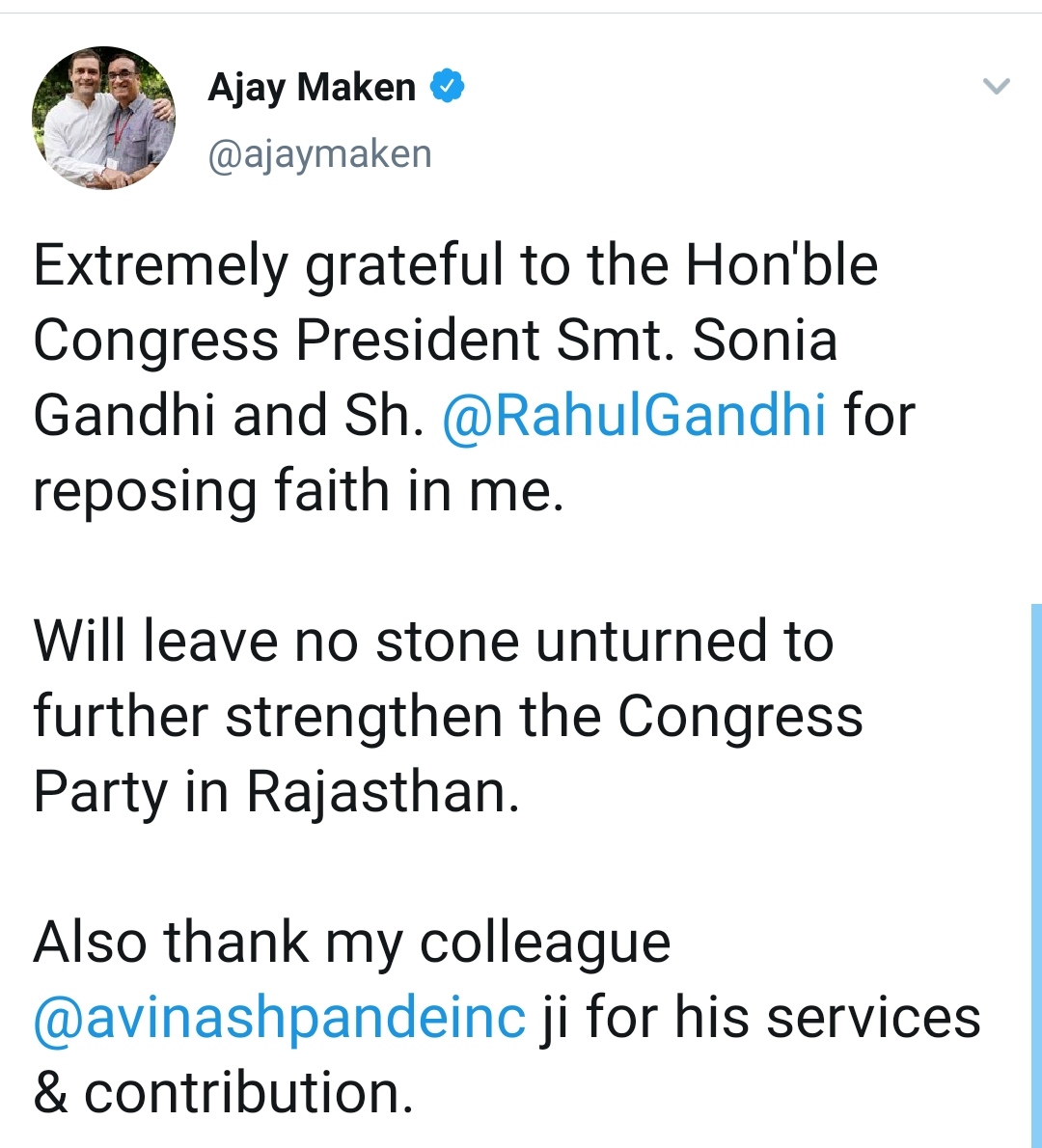The height and width of the screenshot is (1148, 1042).
Task: Click the "& contribution." closing line
Action: point(223,1093)
